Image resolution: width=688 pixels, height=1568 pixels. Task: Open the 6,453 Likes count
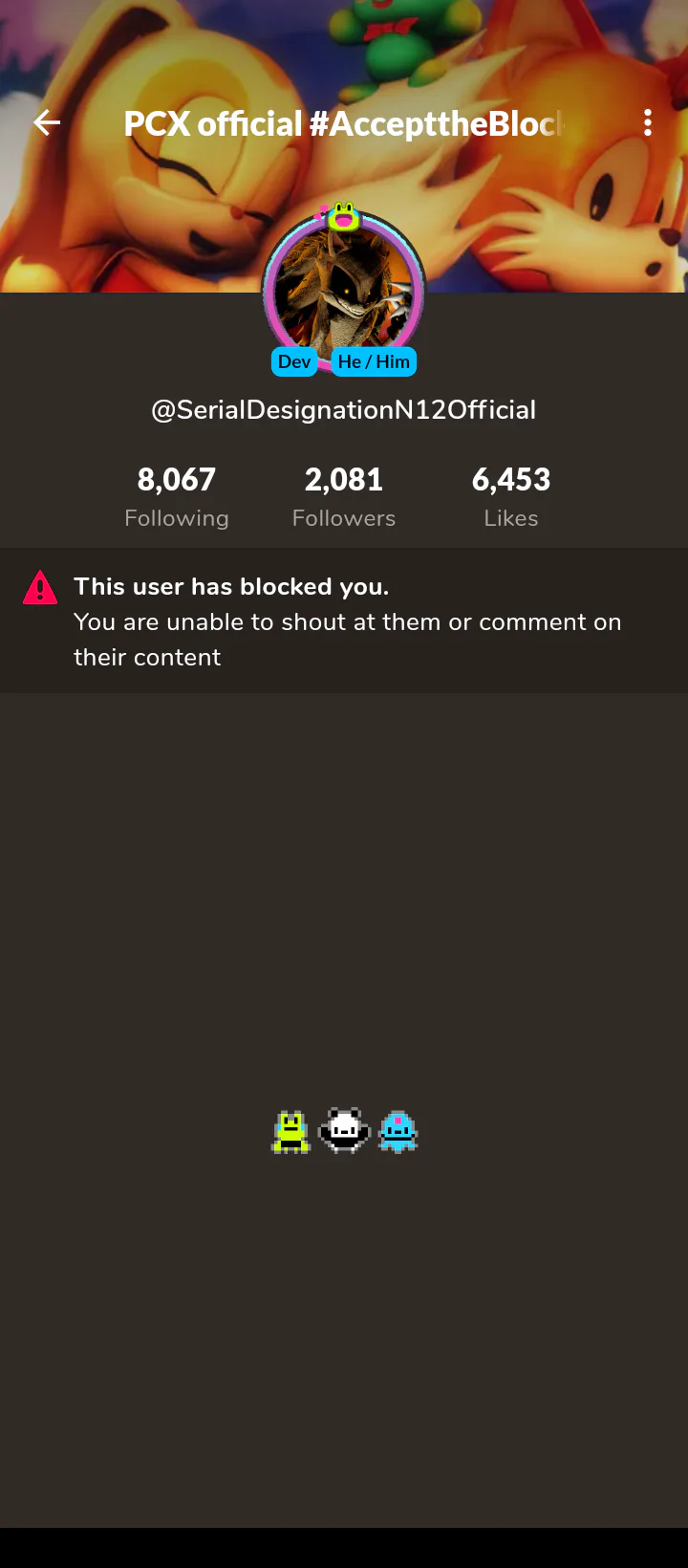pos(511,479)
